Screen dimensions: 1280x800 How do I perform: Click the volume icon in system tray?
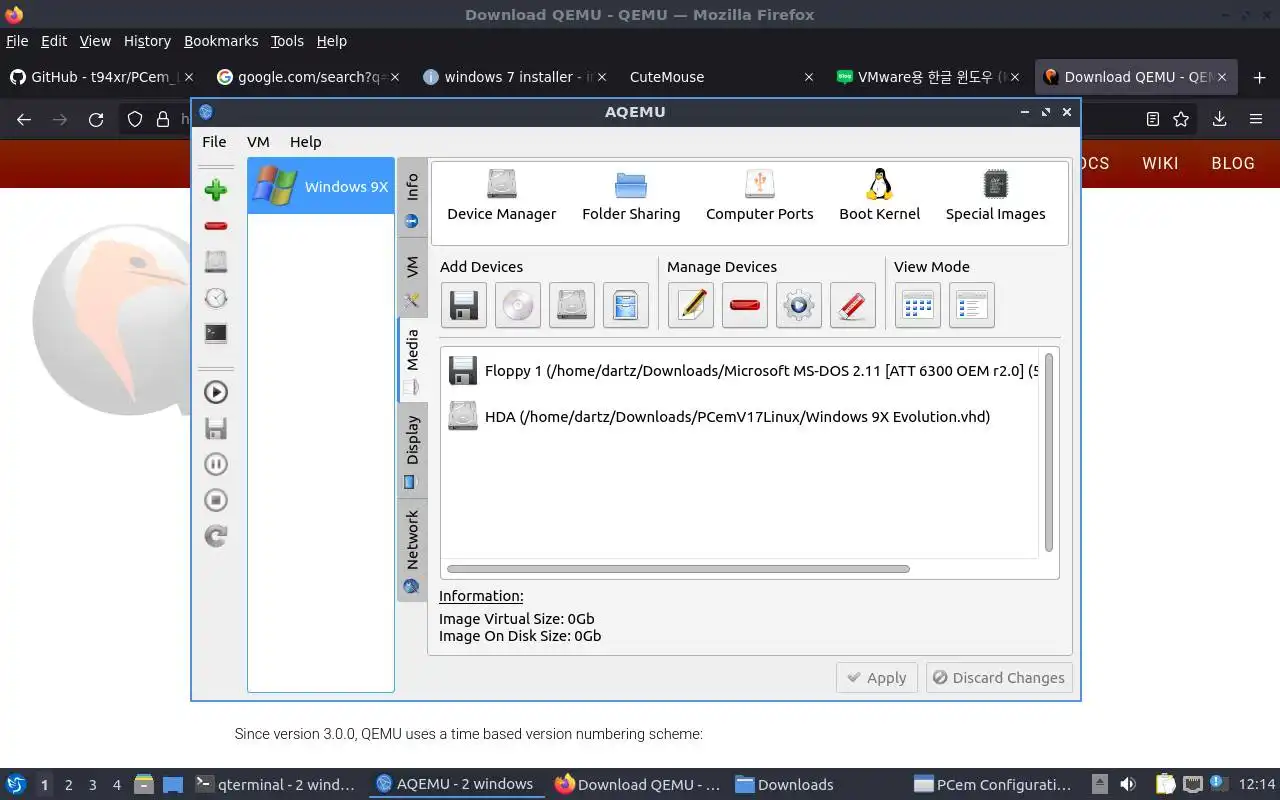click(1128, 785)
